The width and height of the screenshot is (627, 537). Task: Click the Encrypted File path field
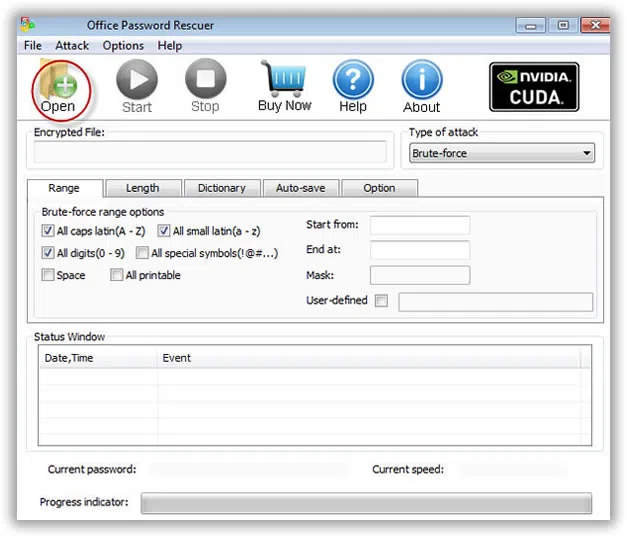pyautogui.click(x=210, y=152)
